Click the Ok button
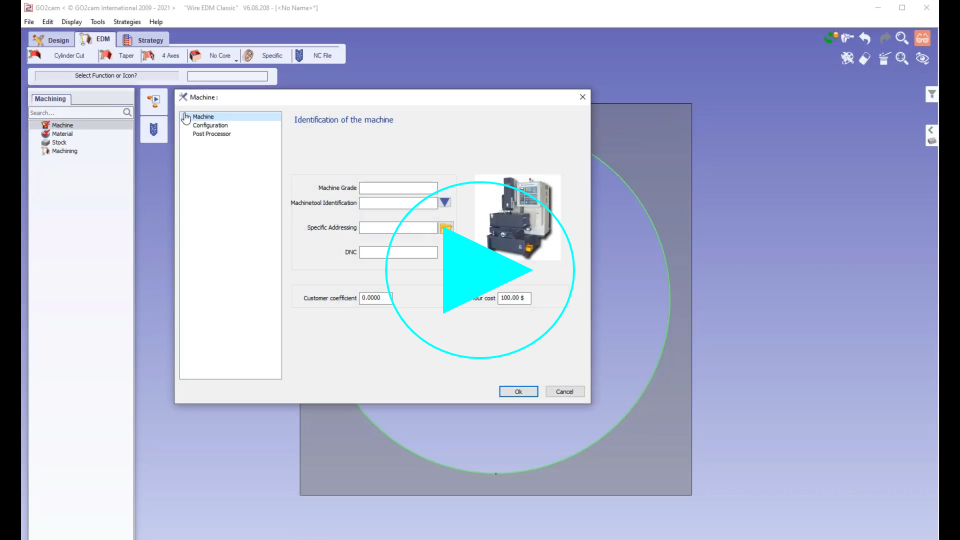This screenshot has width=960, height=540. [518, 391]
